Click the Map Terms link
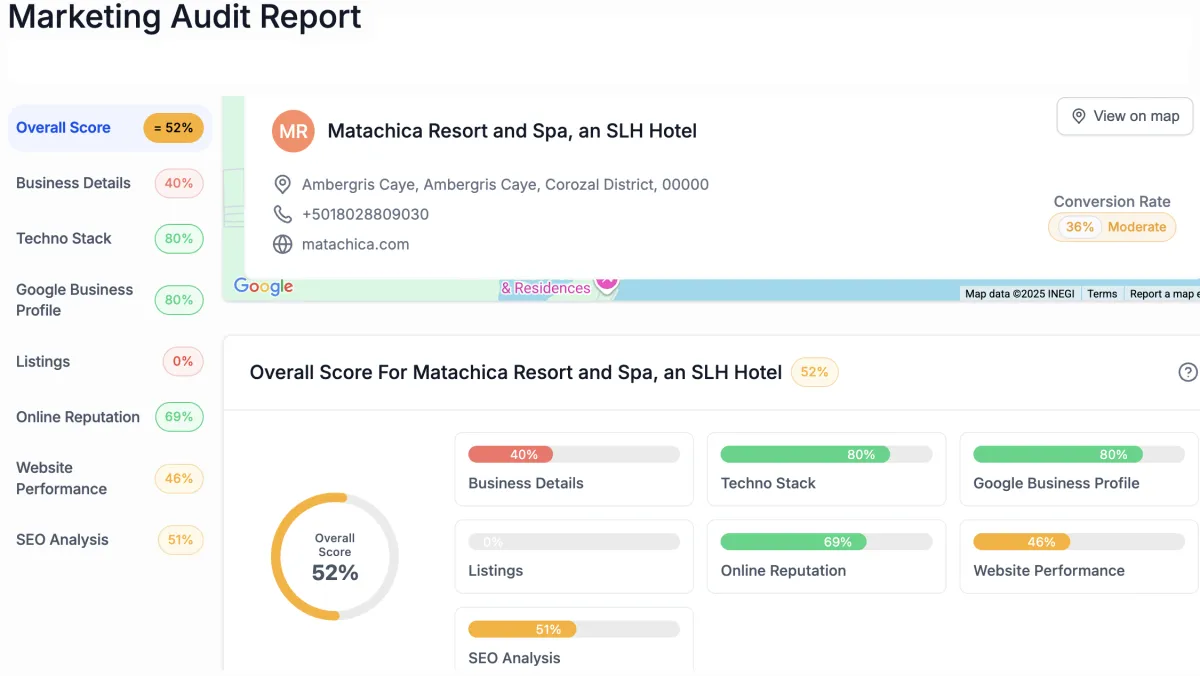This screenshot has height=676, width=1200. [x=1102, y=294]
